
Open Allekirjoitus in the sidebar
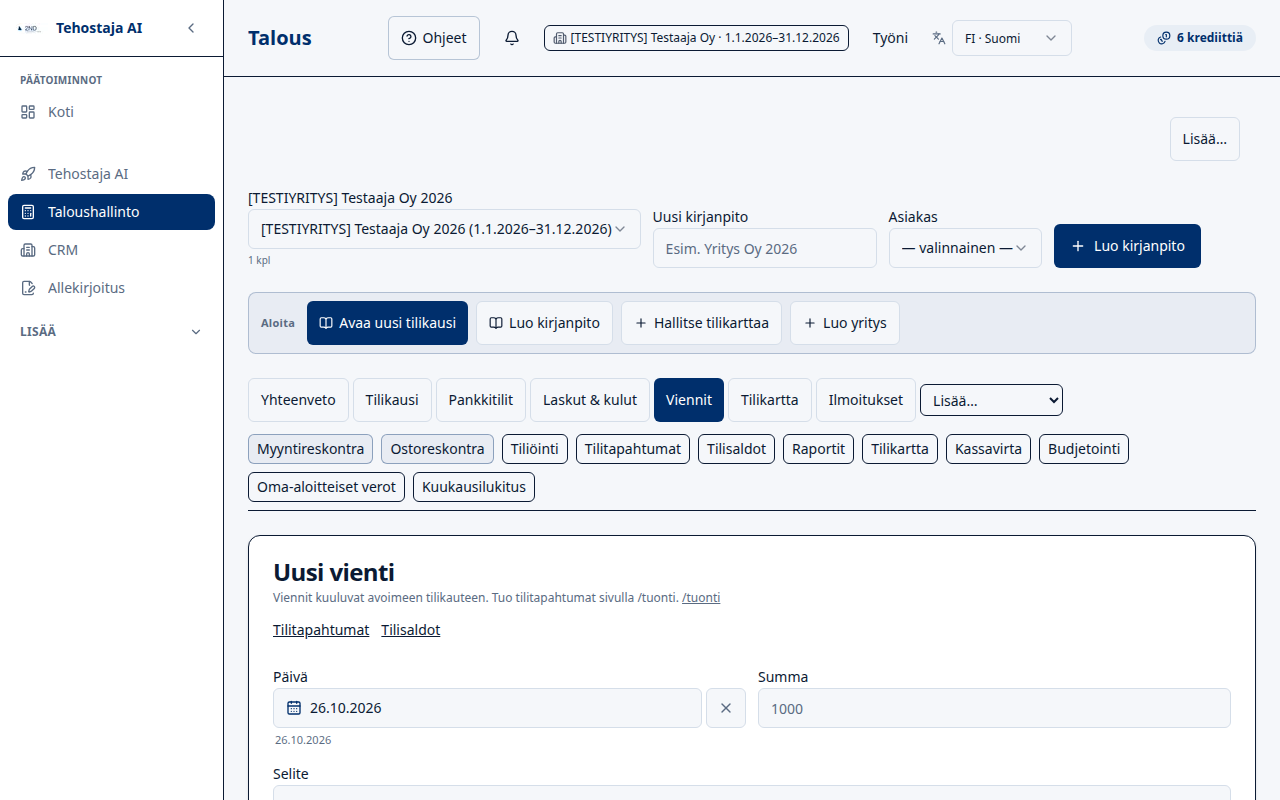[111, 288]
